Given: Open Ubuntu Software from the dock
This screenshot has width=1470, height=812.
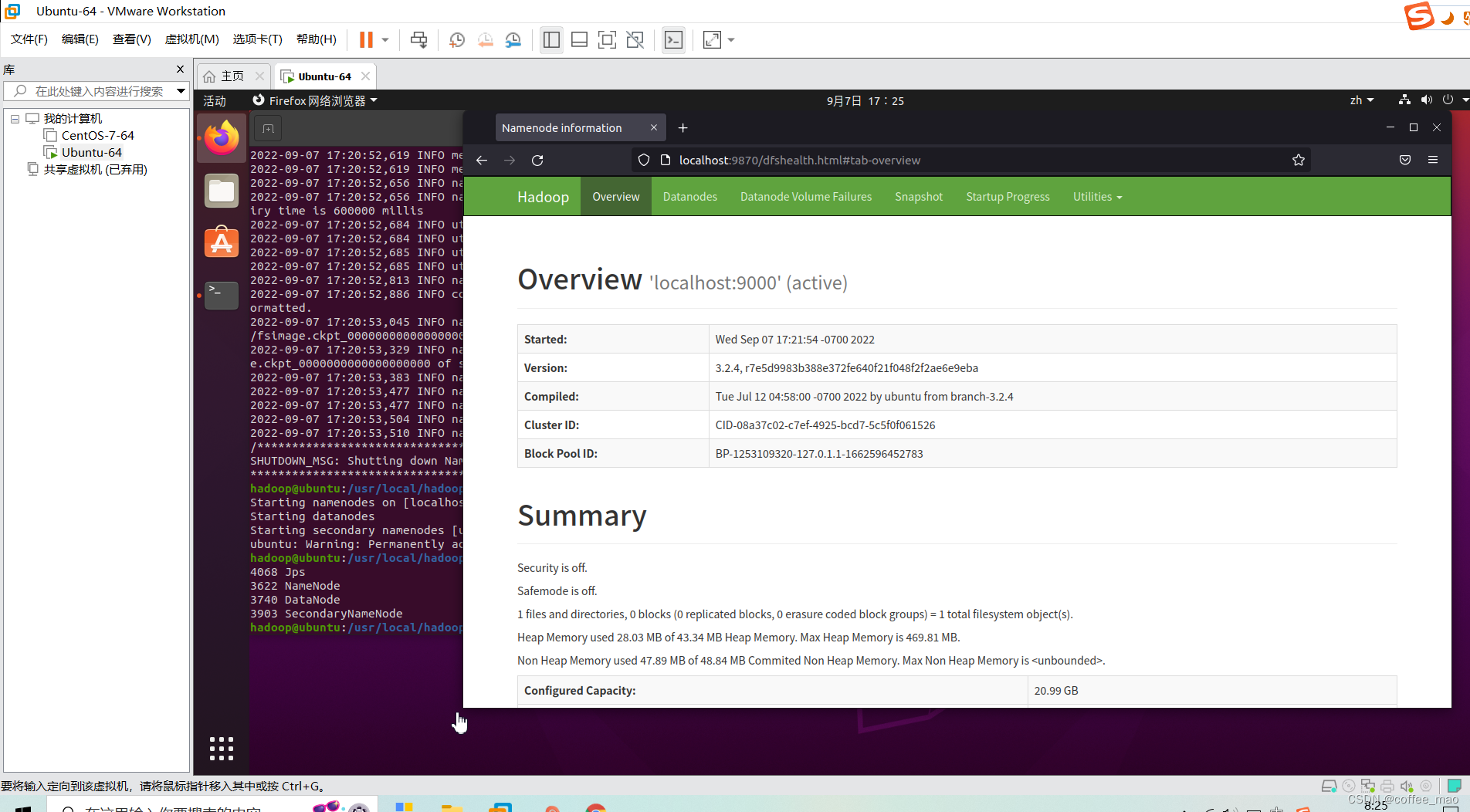Looking at the screenshot, I should click(x=222, y=242).
